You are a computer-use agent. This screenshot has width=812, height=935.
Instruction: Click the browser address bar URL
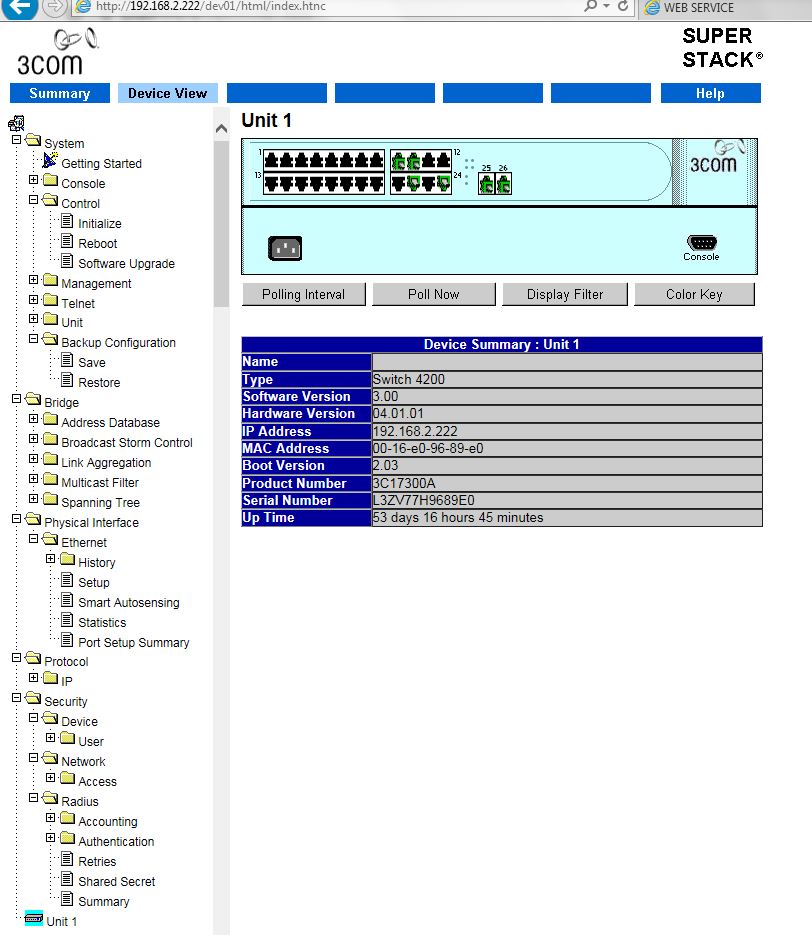[x=210, y=7]
